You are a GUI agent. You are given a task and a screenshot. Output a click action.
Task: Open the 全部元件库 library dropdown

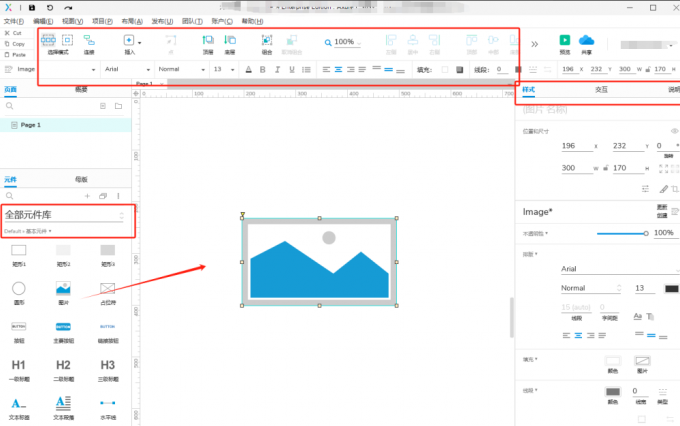(x=66, y=215)
